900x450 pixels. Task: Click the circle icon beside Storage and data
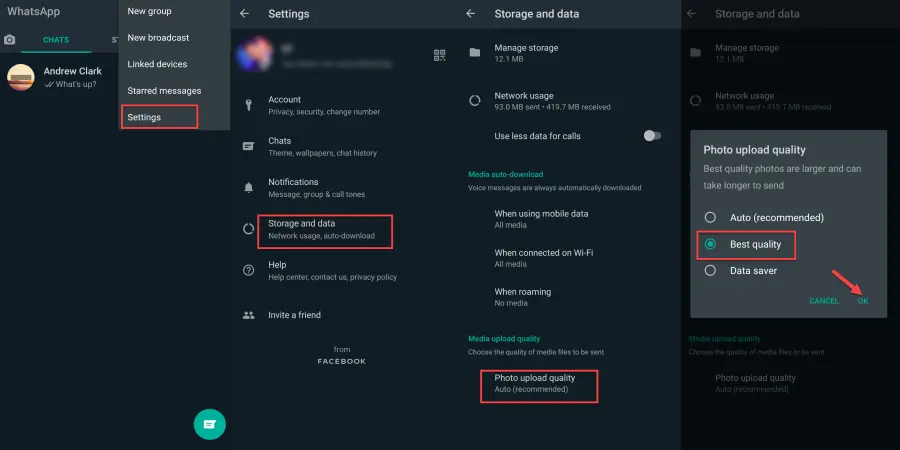coord(249,229)
